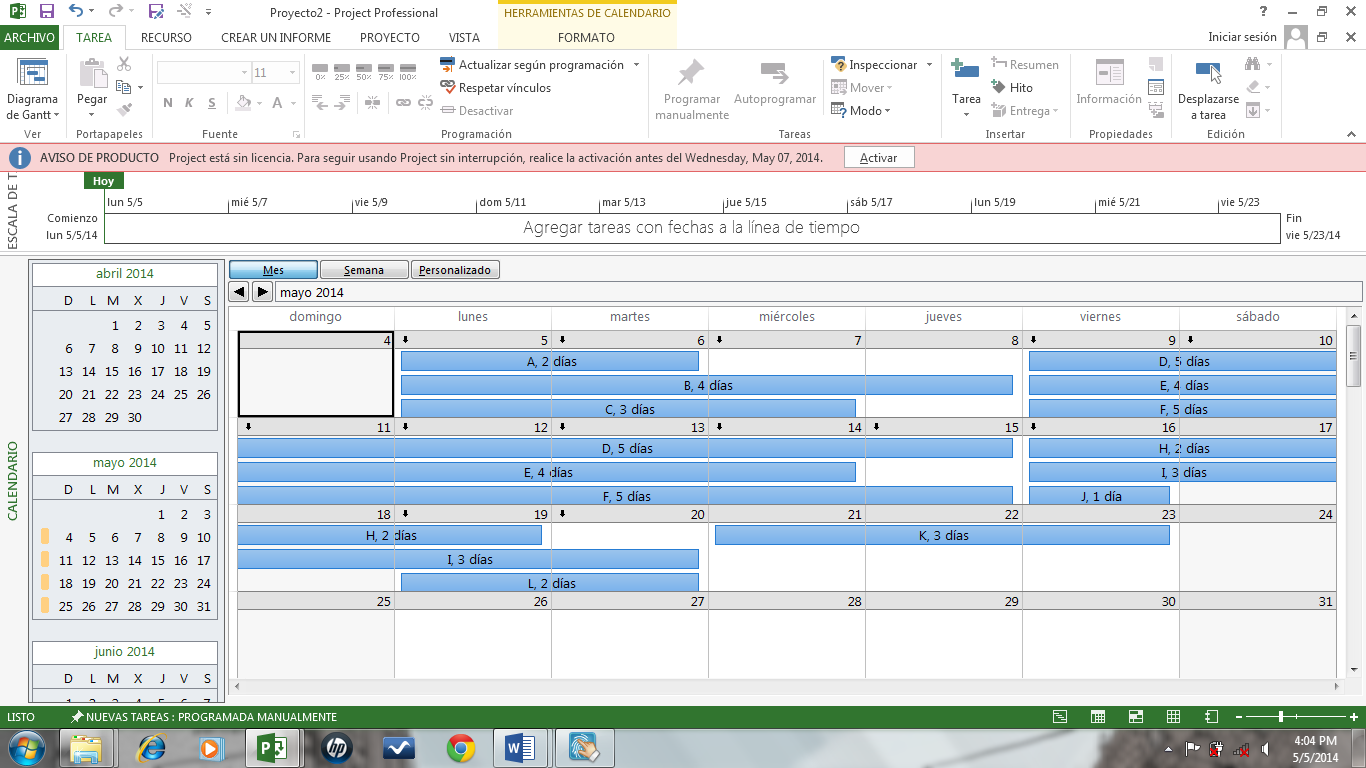Choose the Personalizado calendar view
The image size is (1366, 768).
(455, 270)
